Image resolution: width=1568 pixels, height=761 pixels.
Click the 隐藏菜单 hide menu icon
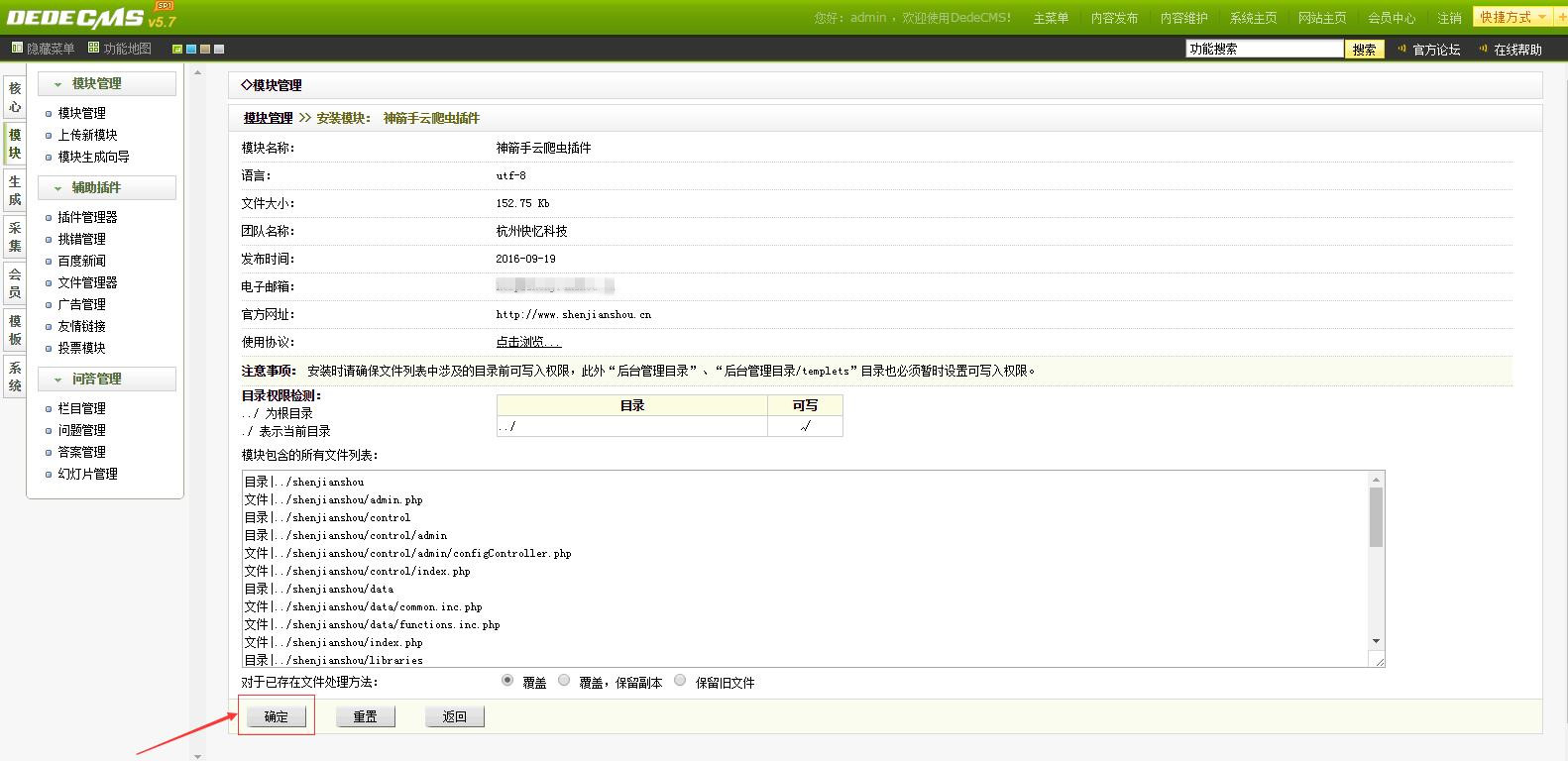[x=16, y=48]
